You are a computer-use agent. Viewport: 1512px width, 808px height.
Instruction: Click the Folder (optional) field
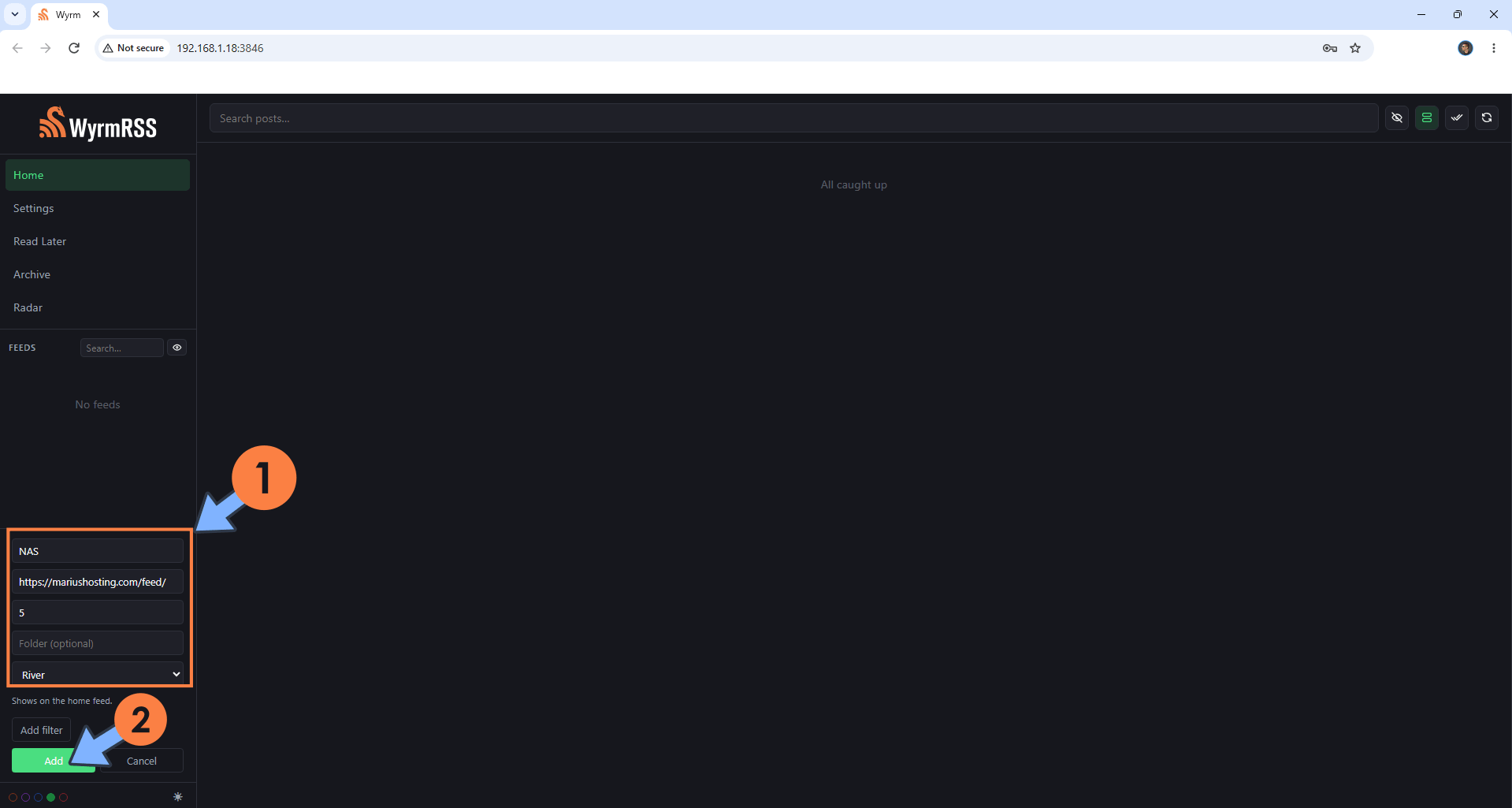point(98,643)
